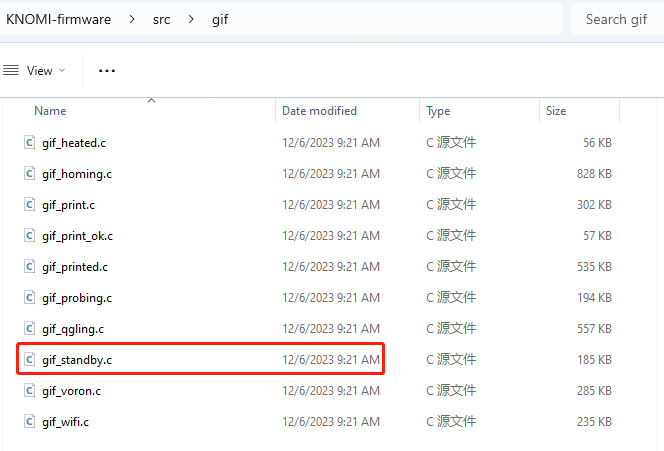Select the highlighted gif_standby.c file
Viewport: 664px width, 451px height.
84,360
